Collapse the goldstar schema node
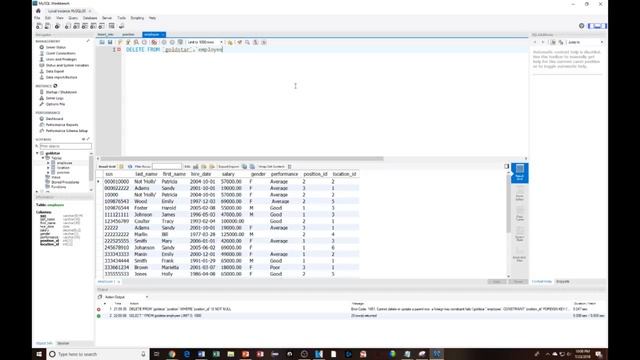The height and width of the screenshot is (360, 640). pos(37,153)
